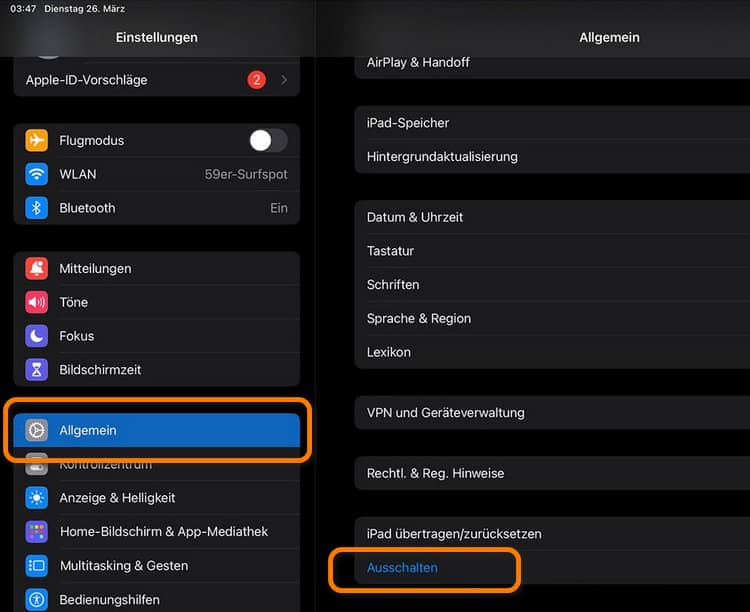This screenshot has height=612, width=750.
Task: Tap the 03:47 clock in status bar
Action: coord(23,9)
